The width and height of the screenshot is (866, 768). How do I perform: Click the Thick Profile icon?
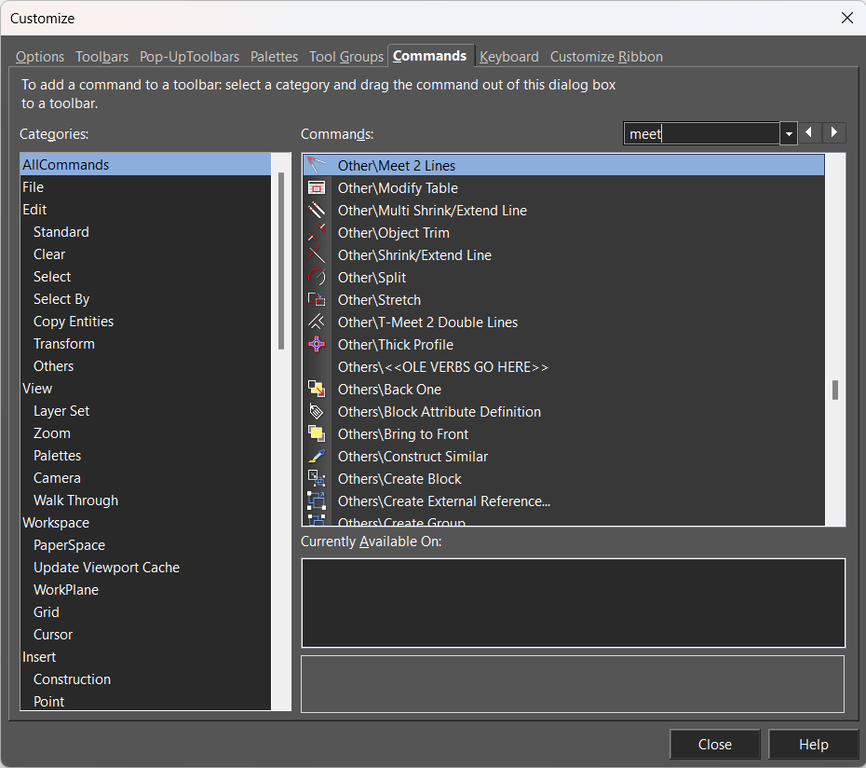pos(317,344)
